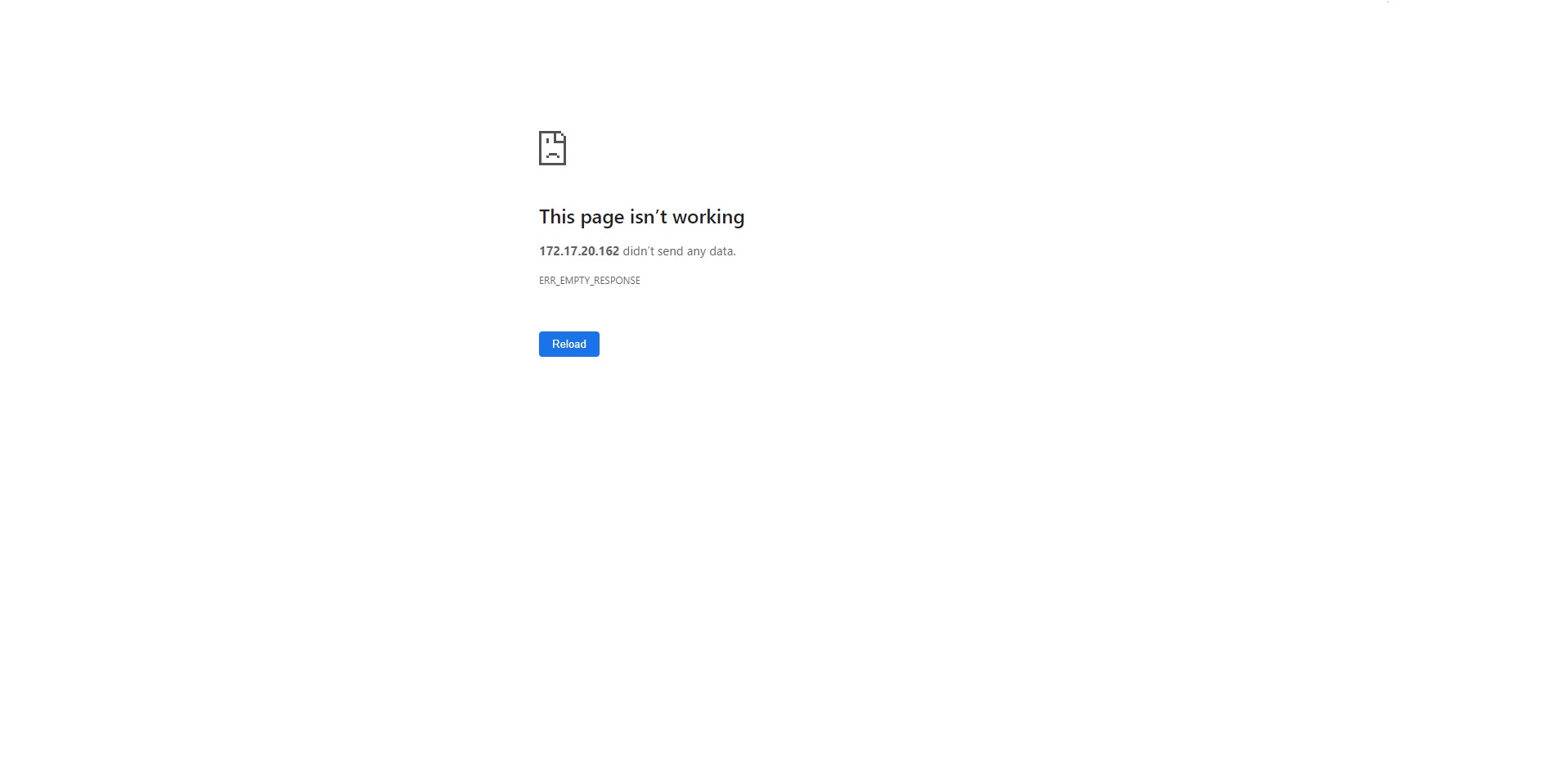
Task: Retry loading via the Reload button
Action: (569, 344)
